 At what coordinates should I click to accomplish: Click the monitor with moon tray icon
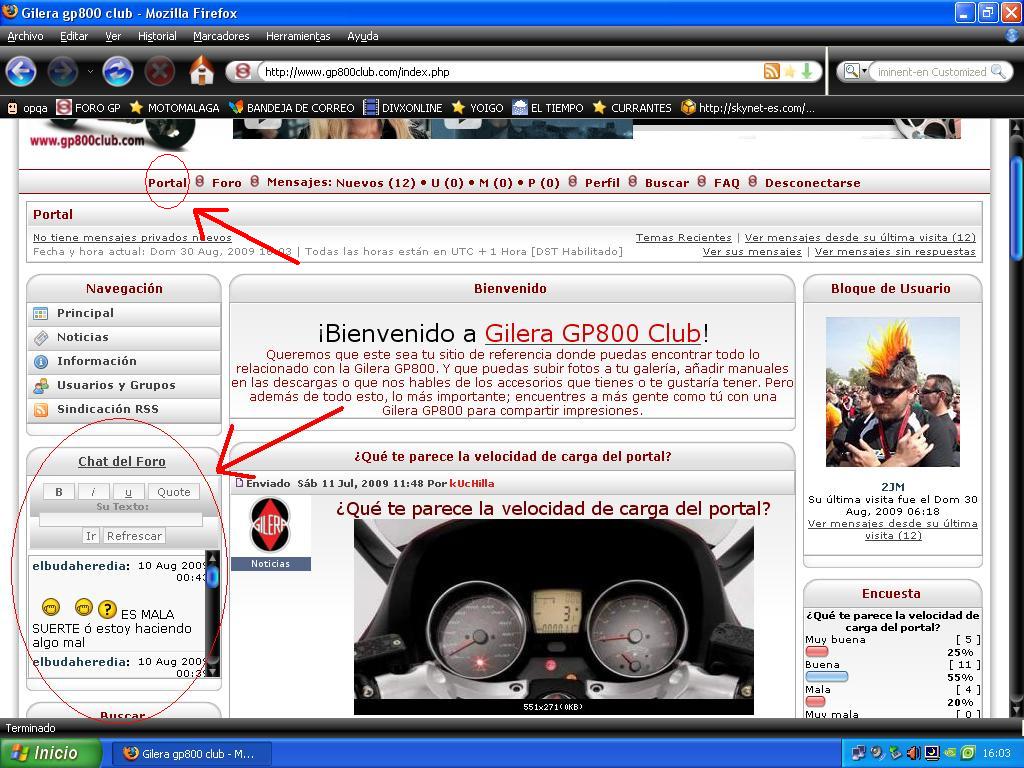(x=932, y=753)
